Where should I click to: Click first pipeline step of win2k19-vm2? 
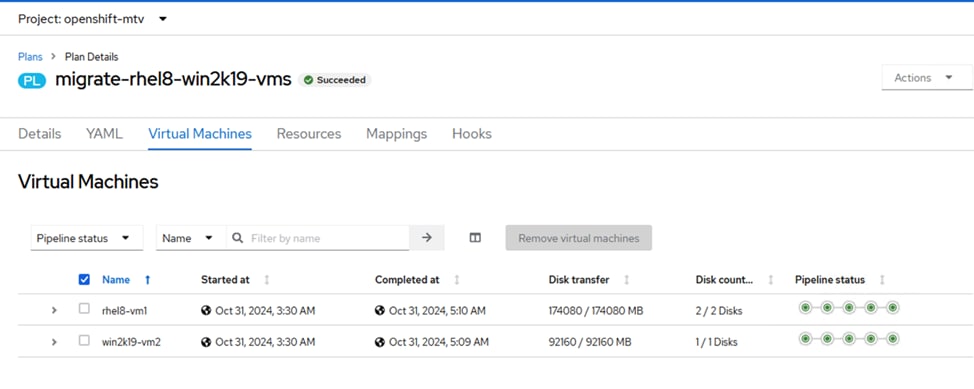(805, 339)
